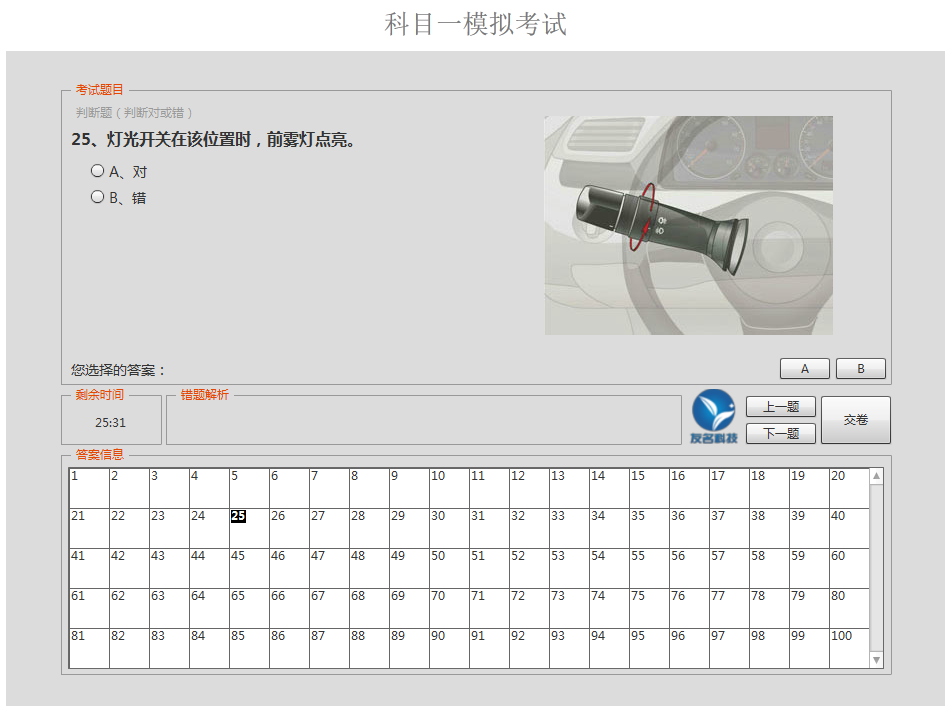Click the 错题解析 explanation box

(423, 420)
